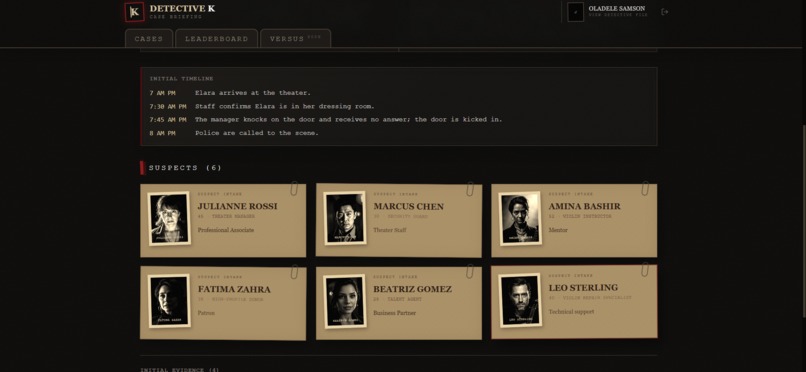The height and width of the screenshot is (372, 806).
Task: Click the Initial Timeline label
Action: [x=181, y=79]
